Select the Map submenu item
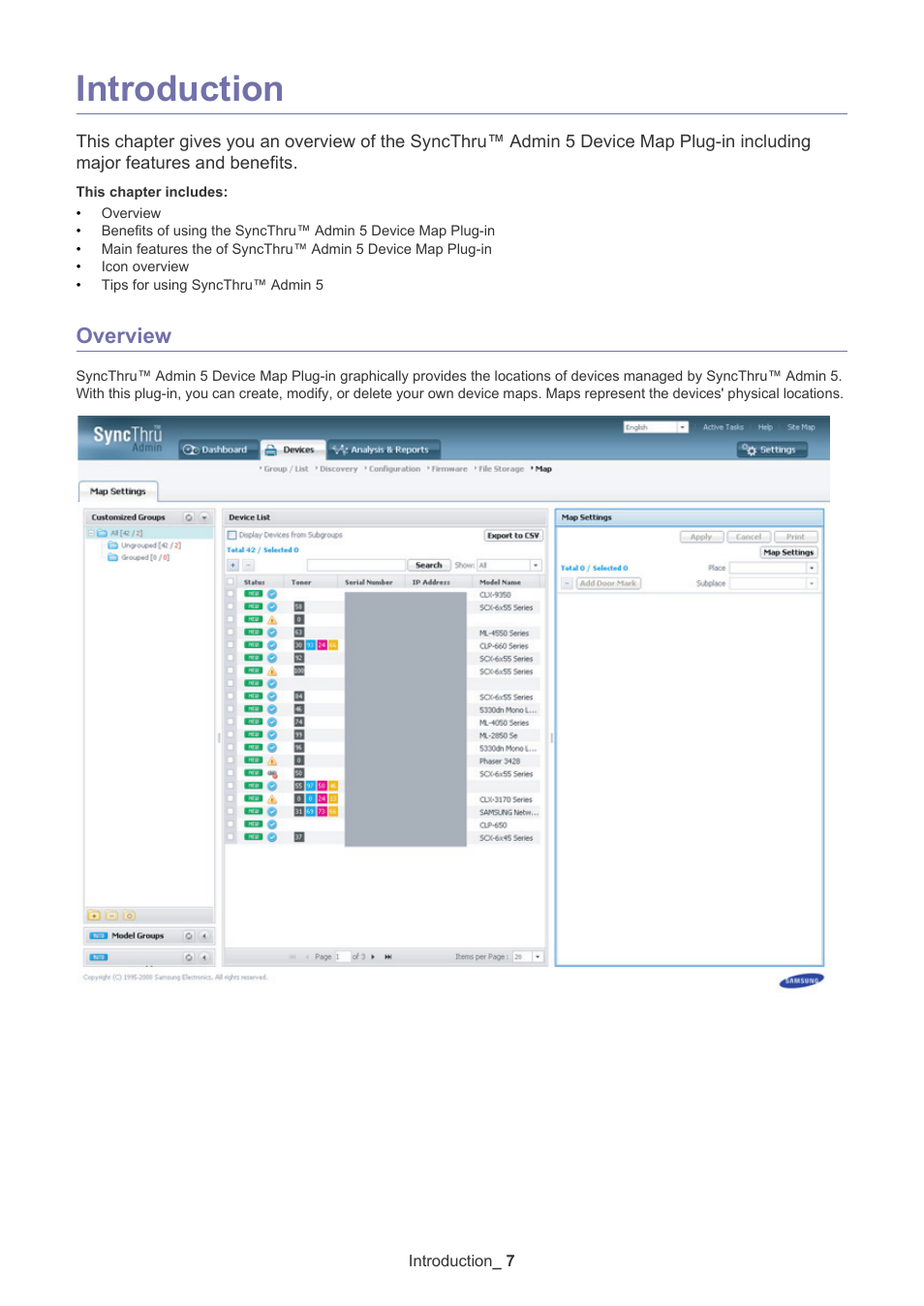The width and height of the screenshot is (924, 1306). click(x=541, y=469)
